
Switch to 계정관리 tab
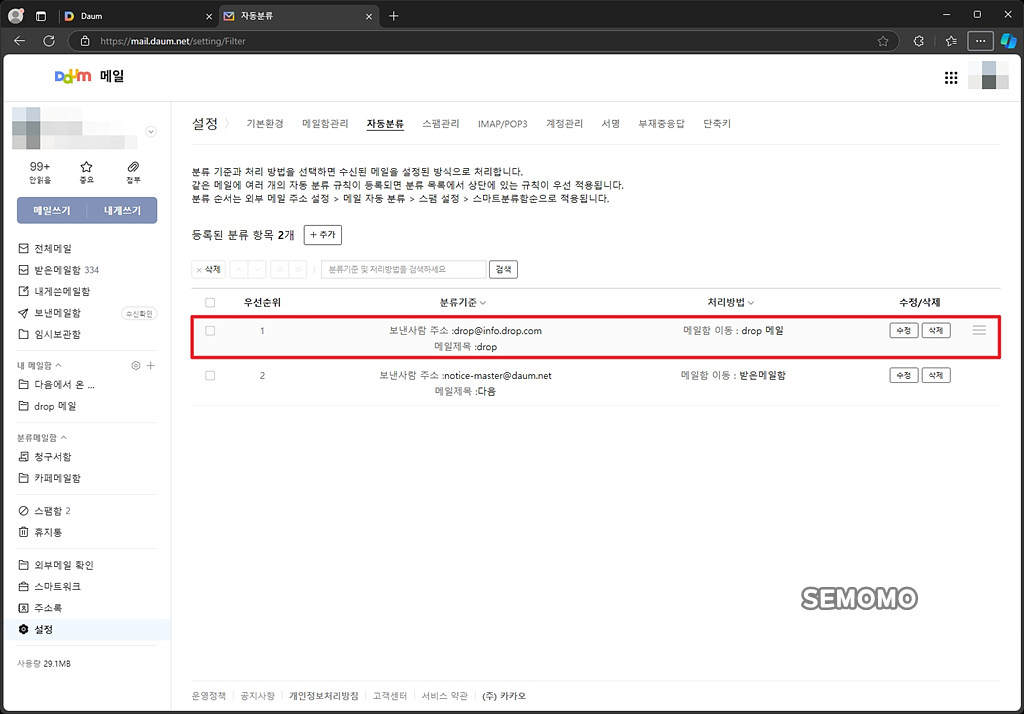[x=564, y=123]
